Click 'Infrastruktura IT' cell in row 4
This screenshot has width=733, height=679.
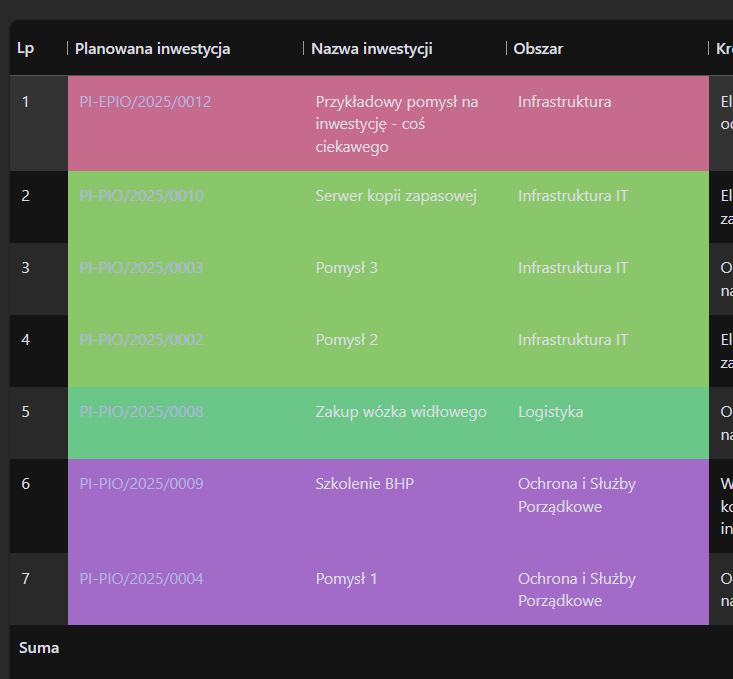pyautogui.click(x=608, y=351)
